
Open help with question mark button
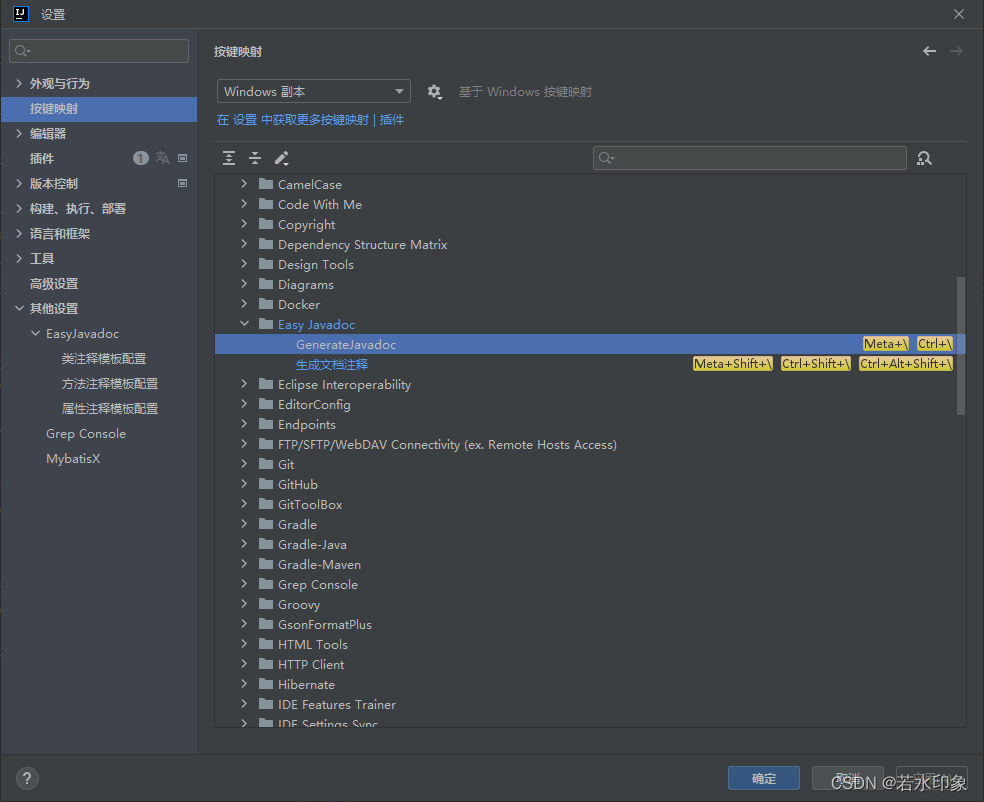coord(27,779)
